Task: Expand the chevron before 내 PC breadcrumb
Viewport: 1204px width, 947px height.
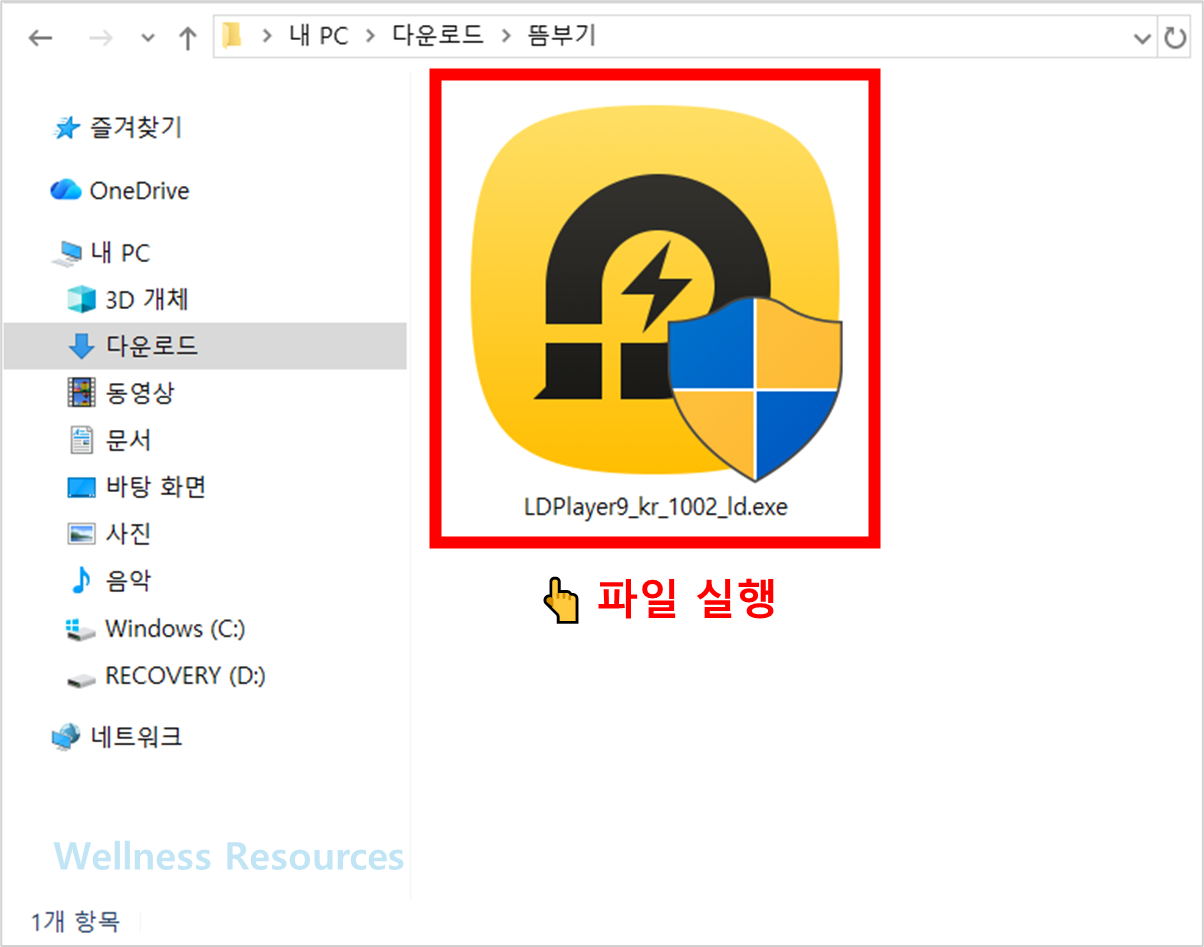Action: pyautogui.click(x=267, y=38)
